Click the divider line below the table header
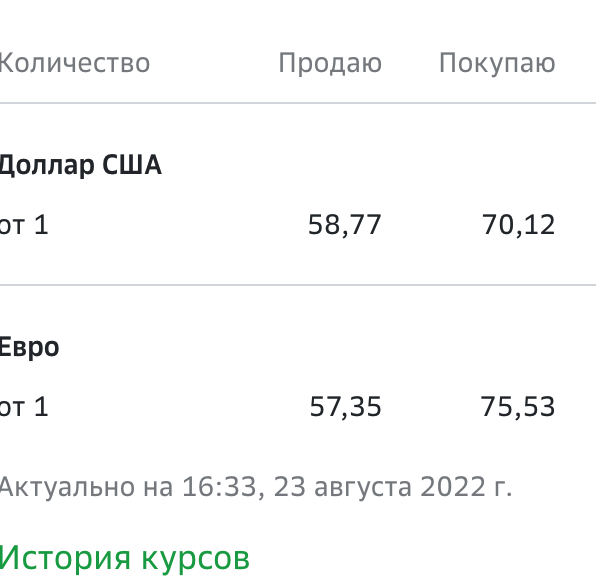596x576 pixels. 298,103
